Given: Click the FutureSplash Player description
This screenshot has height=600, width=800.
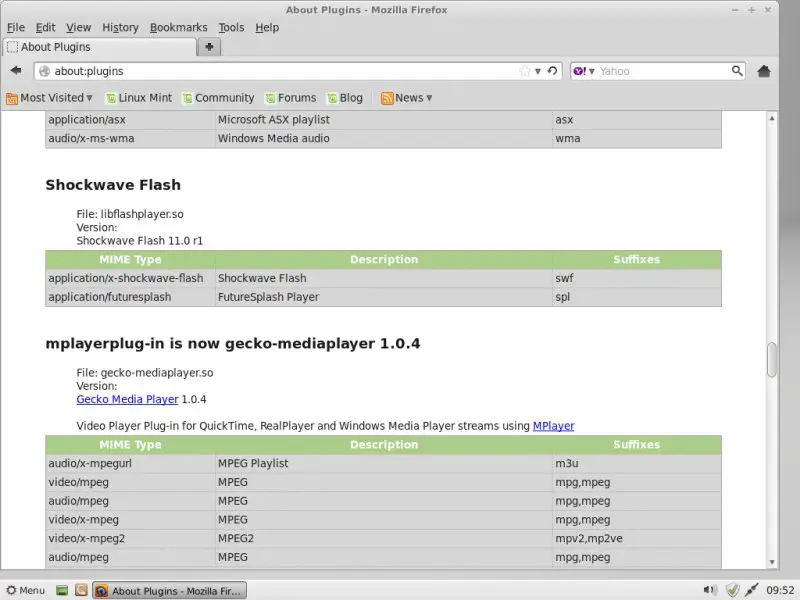Looking at the screenshot, I should (x=268, y=297).
